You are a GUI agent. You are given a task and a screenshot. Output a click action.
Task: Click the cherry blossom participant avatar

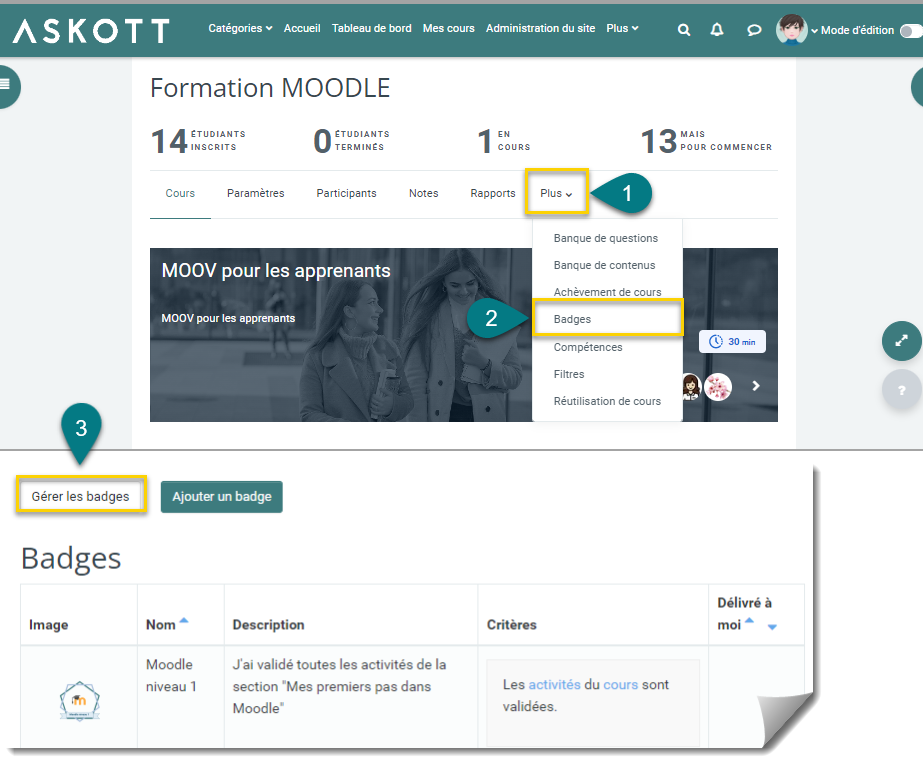point(718,387)
